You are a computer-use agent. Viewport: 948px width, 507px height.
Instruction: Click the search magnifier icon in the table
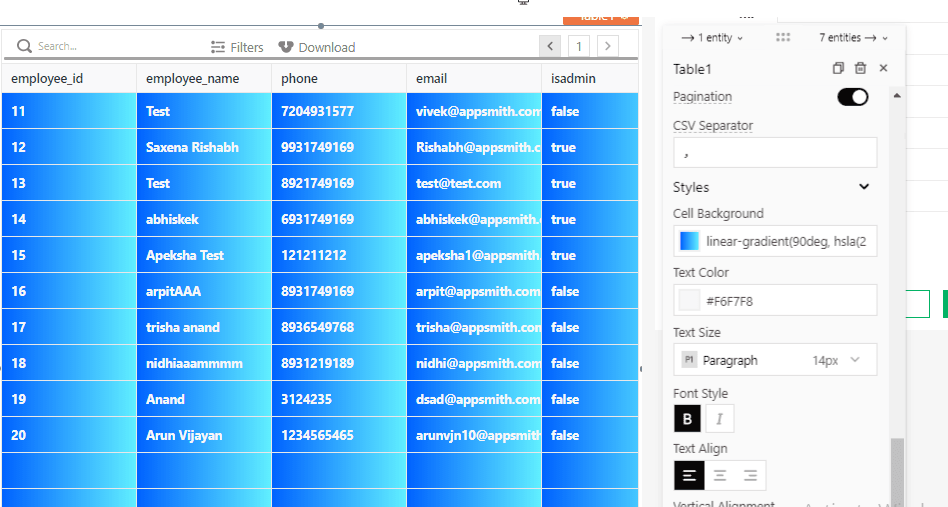(x=24, y=46)
